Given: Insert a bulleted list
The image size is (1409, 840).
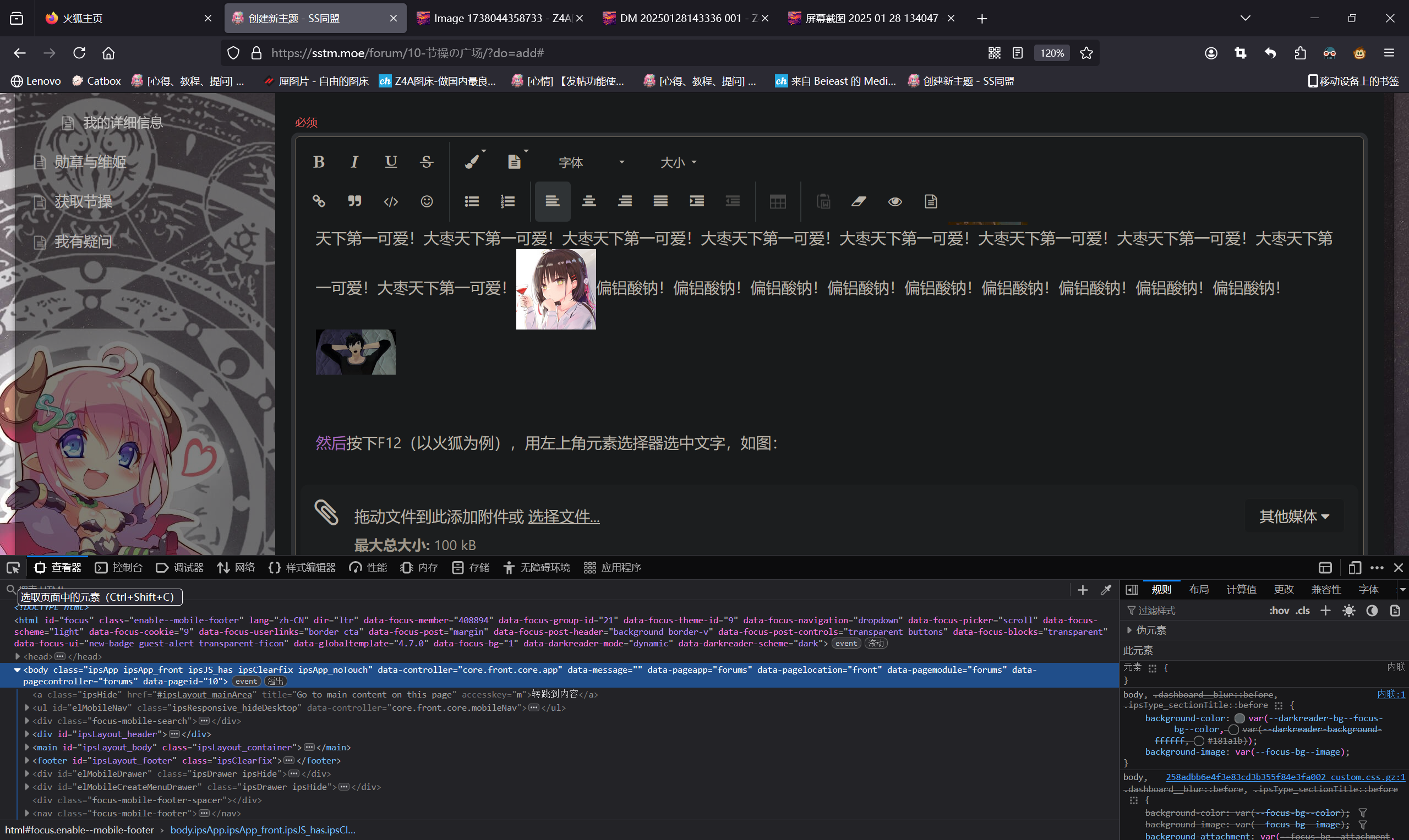Looking at the screenshot, I should (472, 201).
